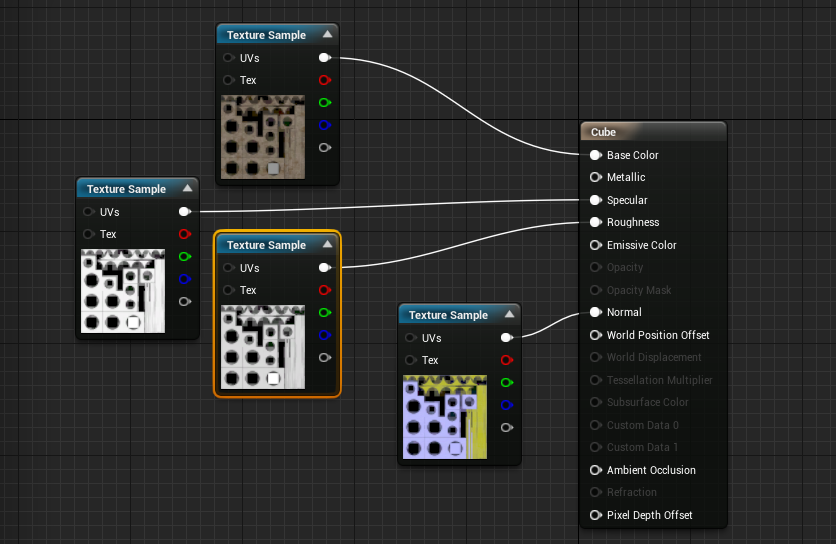
Task: Click the Roughness input pin on Cube node
Action: point(595,223)
